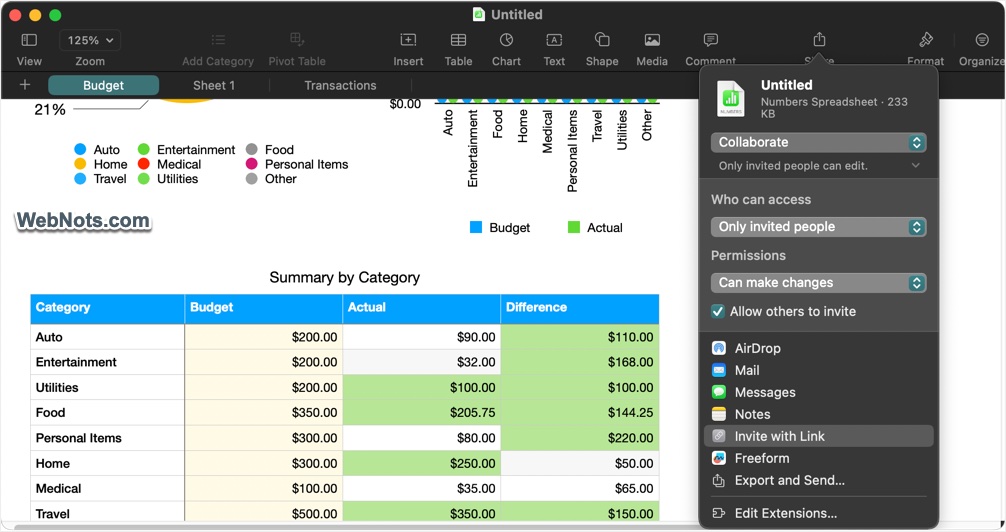Open the Chart toolbar icon
Viewport: 1006px width, 532px height.
coord(506,40)
